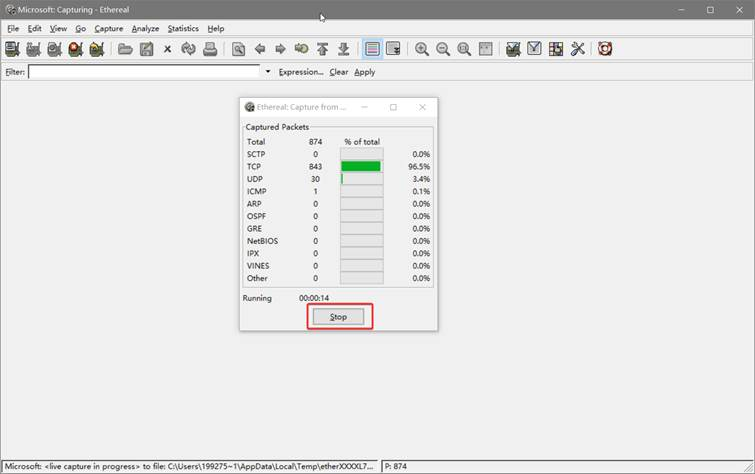The width and height of the screenshot is (755, 474).
Task: Open the filter Expression... dialog
Action: [301, 72]
